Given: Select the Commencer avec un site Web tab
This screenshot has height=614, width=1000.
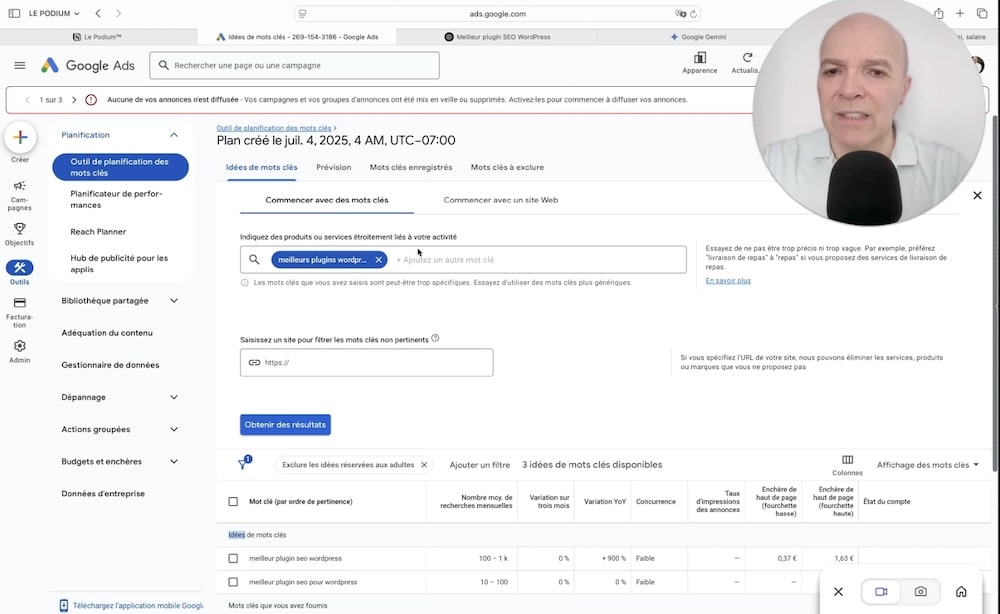Looking at the screenshot, I should coord(500,200).
